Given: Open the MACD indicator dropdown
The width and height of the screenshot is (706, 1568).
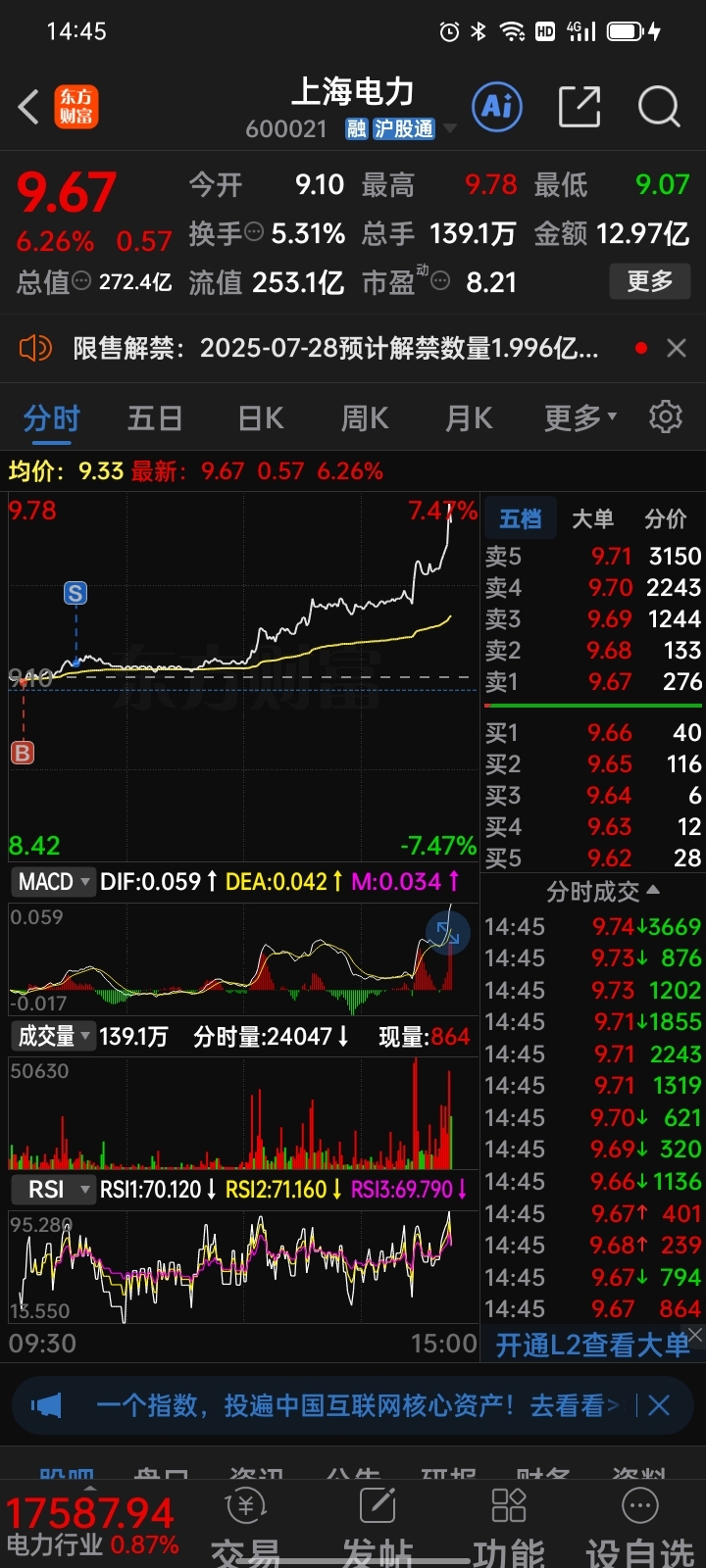Looking at the screenshot, I should point(54,881).
